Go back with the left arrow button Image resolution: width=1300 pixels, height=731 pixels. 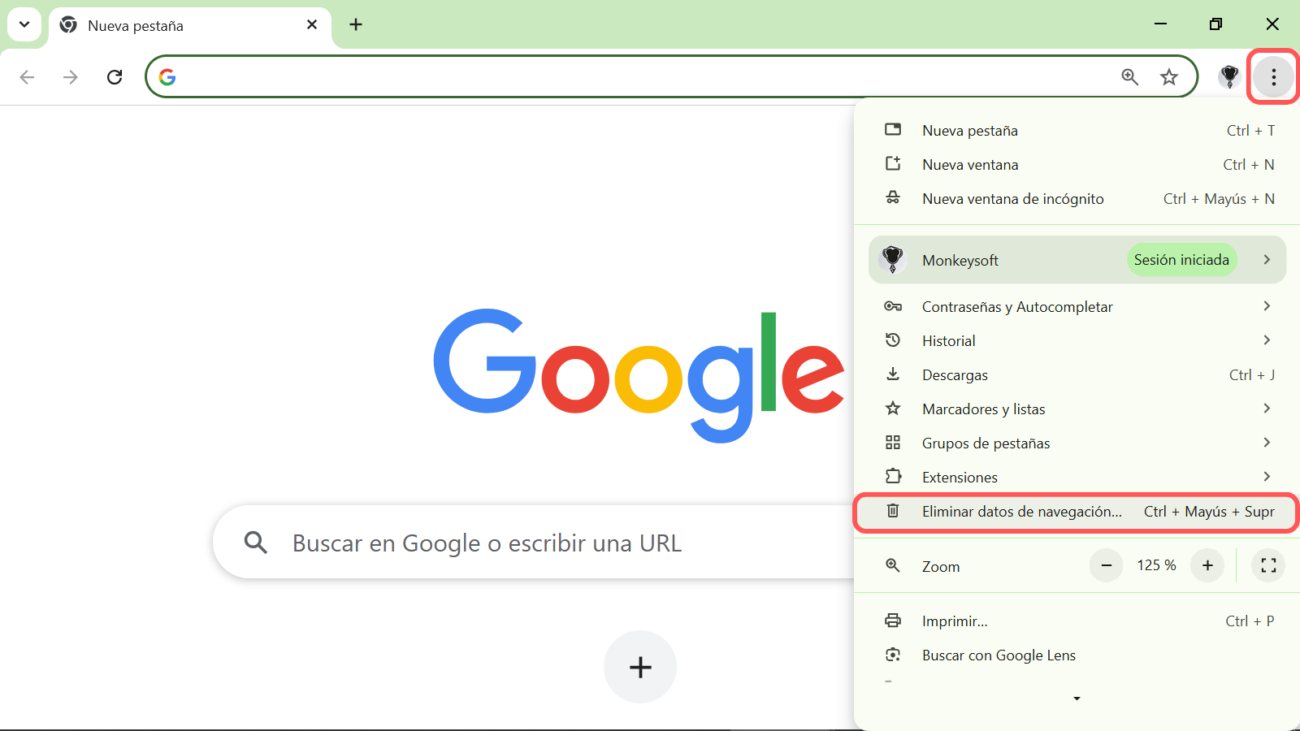pyautogui.click(x=27, y=77)
